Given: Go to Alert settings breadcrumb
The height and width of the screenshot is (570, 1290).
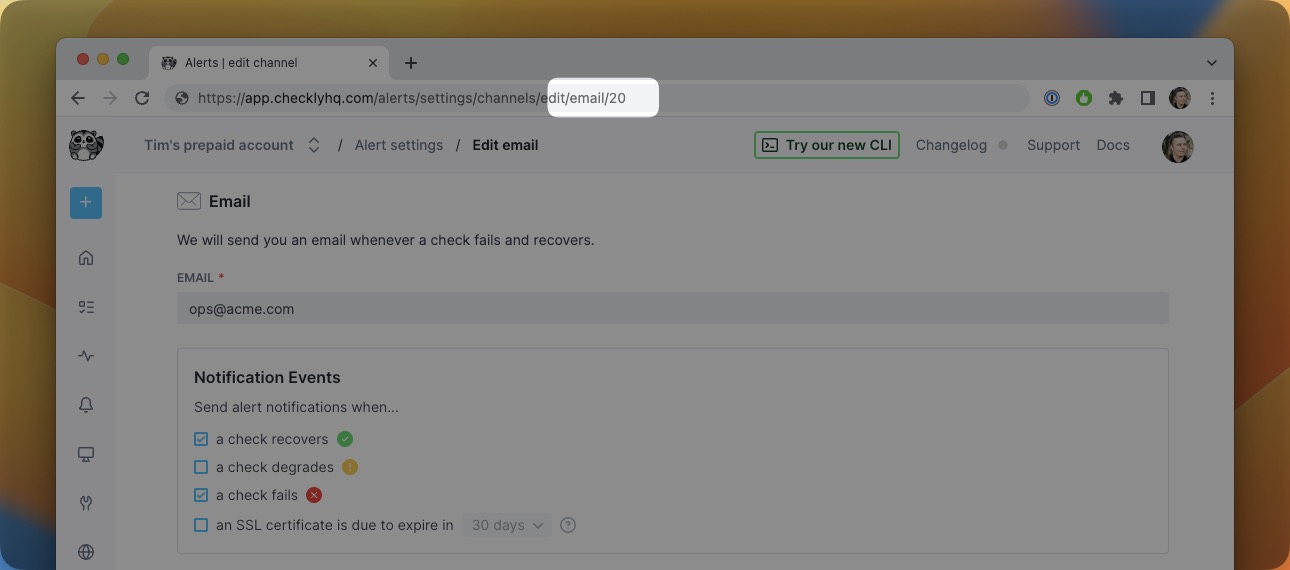Looking at the screenshot, I should point(398,145).
